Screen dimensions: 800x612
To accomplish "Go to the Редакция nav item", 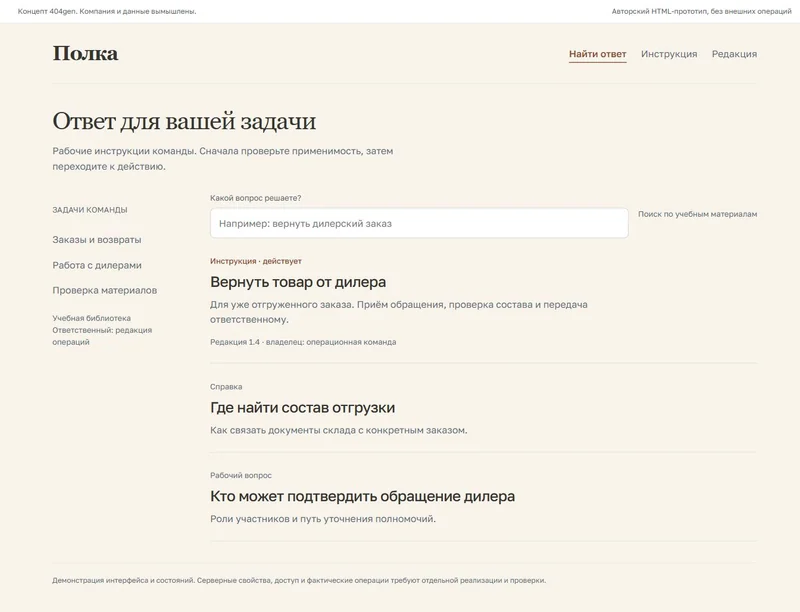I will (x=734, y=54).
